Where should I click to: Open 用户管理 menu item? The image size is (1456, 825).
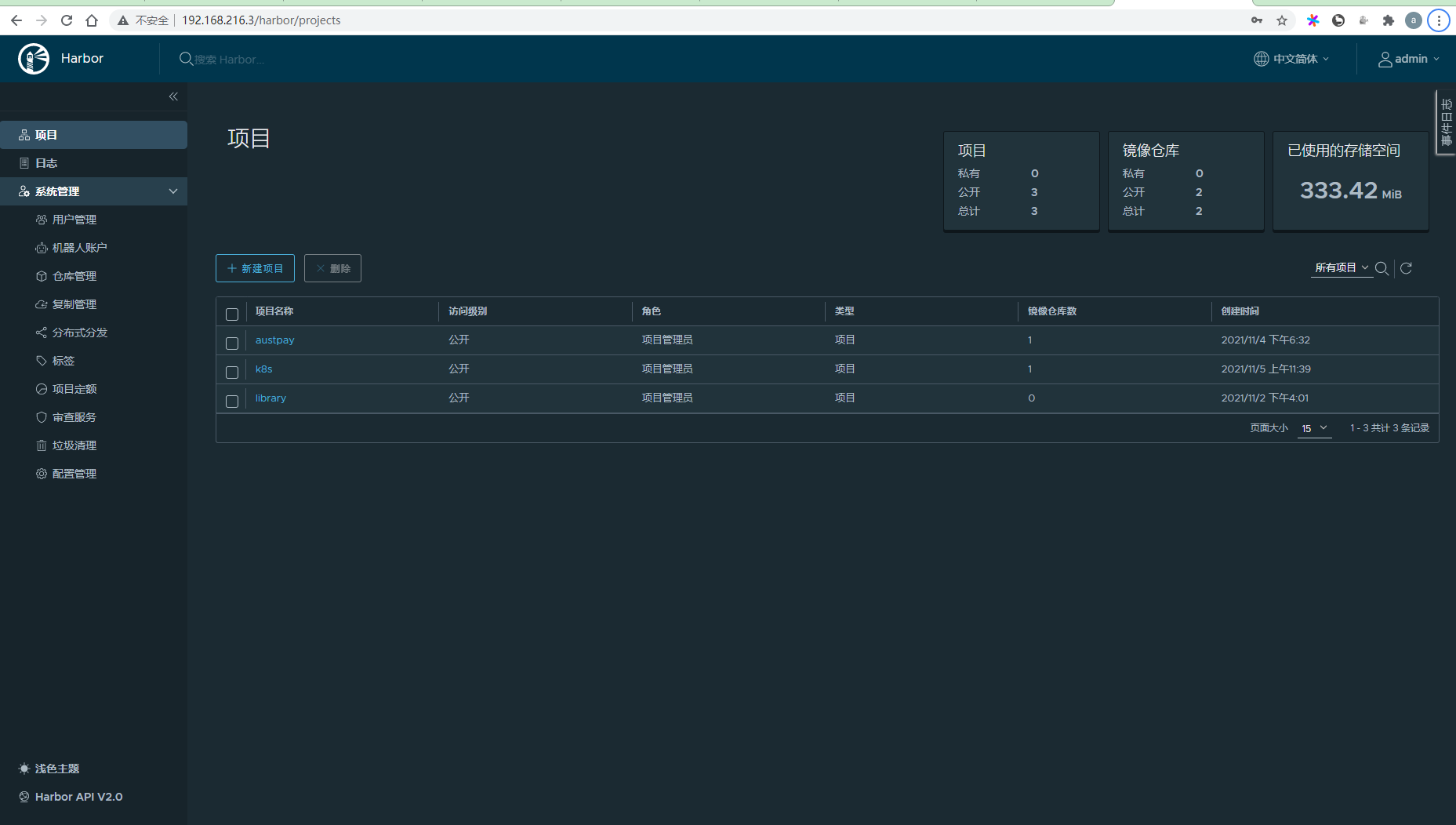click(x=74, y=220)
